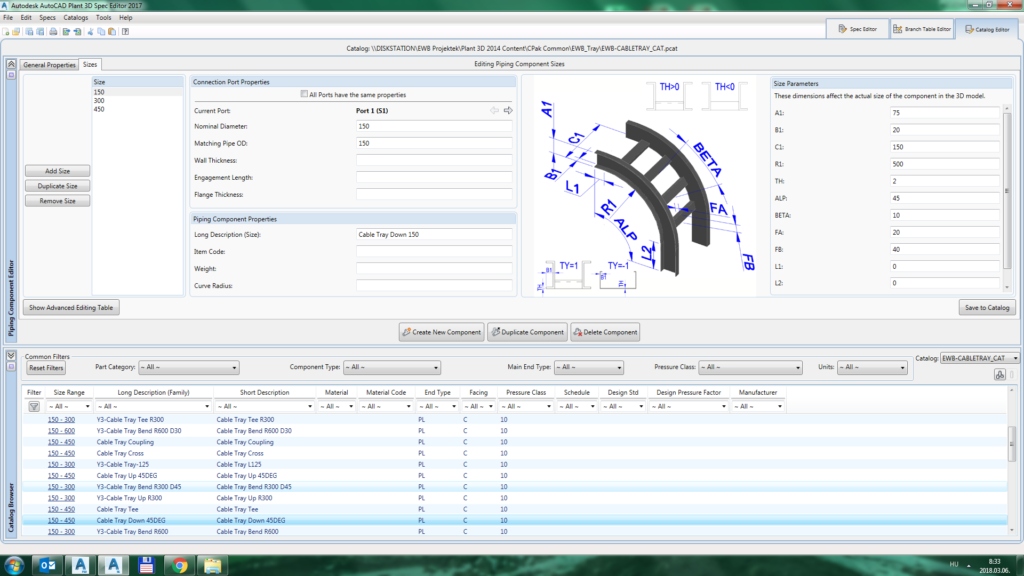
Task: Click the Print toolbar icon
Action: (53, 31)
